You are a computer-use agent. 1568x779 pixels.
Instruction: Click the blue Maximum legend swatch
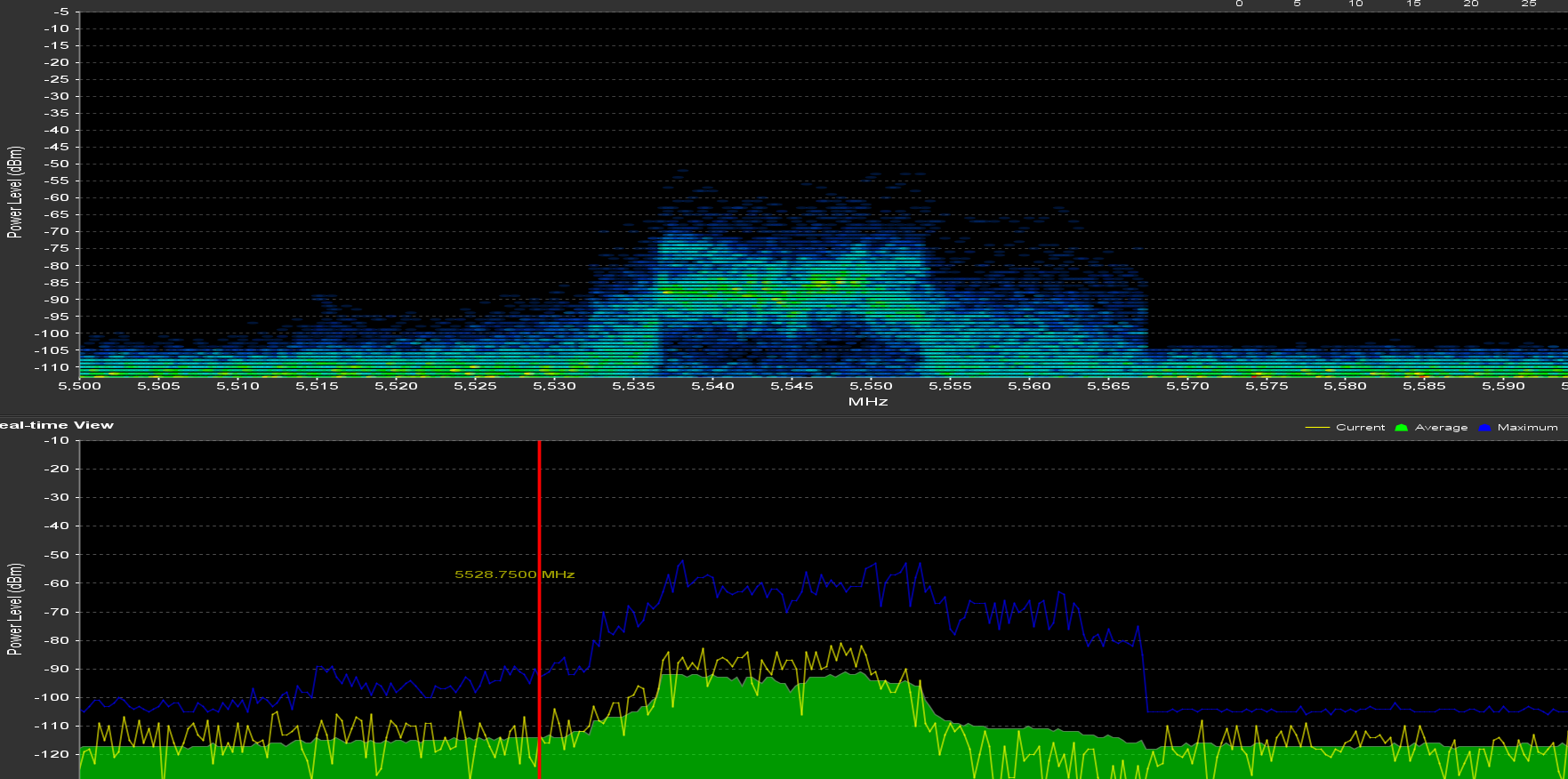point(1484,428)
